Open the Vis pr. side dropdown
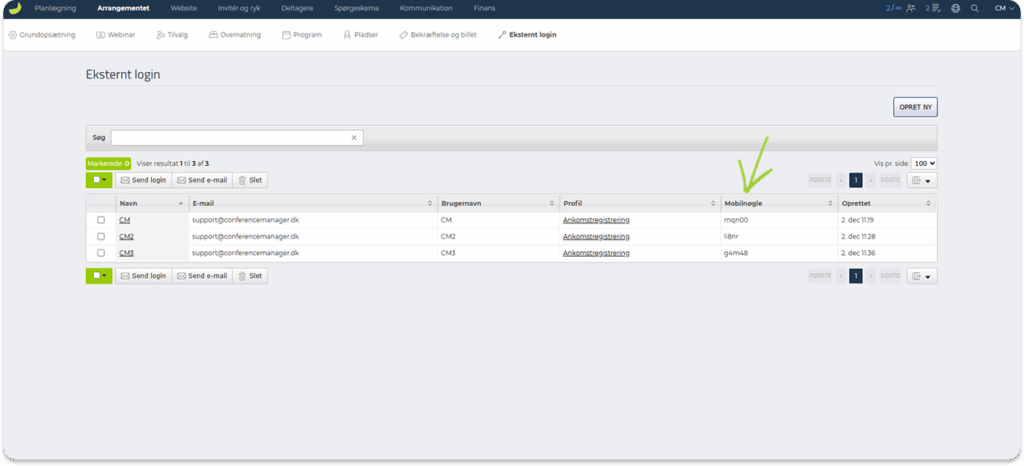The width and height of the screenshot is (1024, 466). coord(924,163)
